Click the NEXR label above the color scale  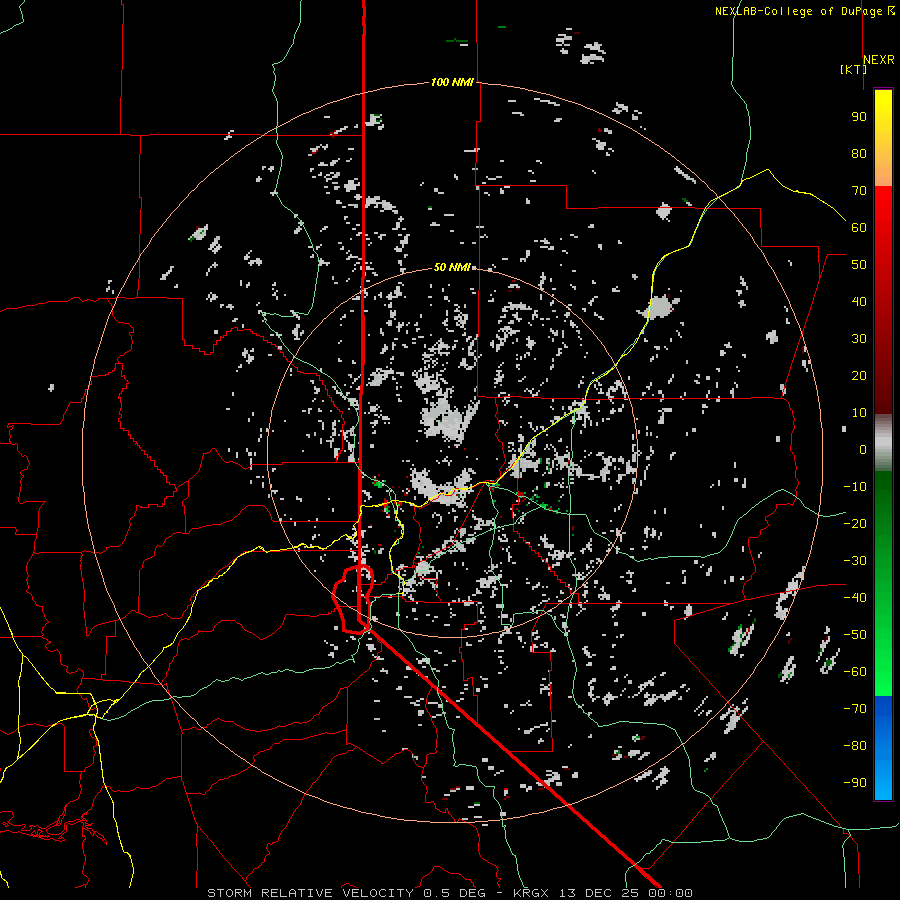[x=879, y=60]
